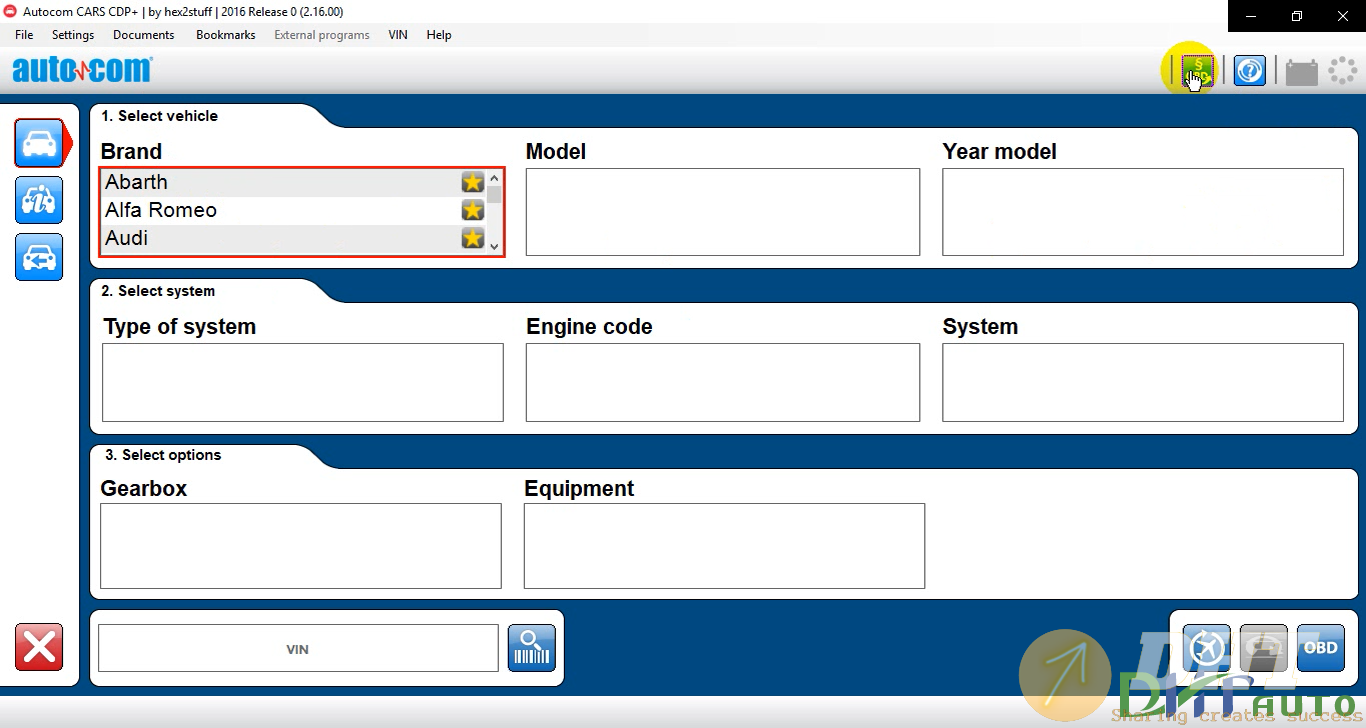Toggle the favorite star for Alfa Romeo
1366x728 pixels.
(473, 210)
